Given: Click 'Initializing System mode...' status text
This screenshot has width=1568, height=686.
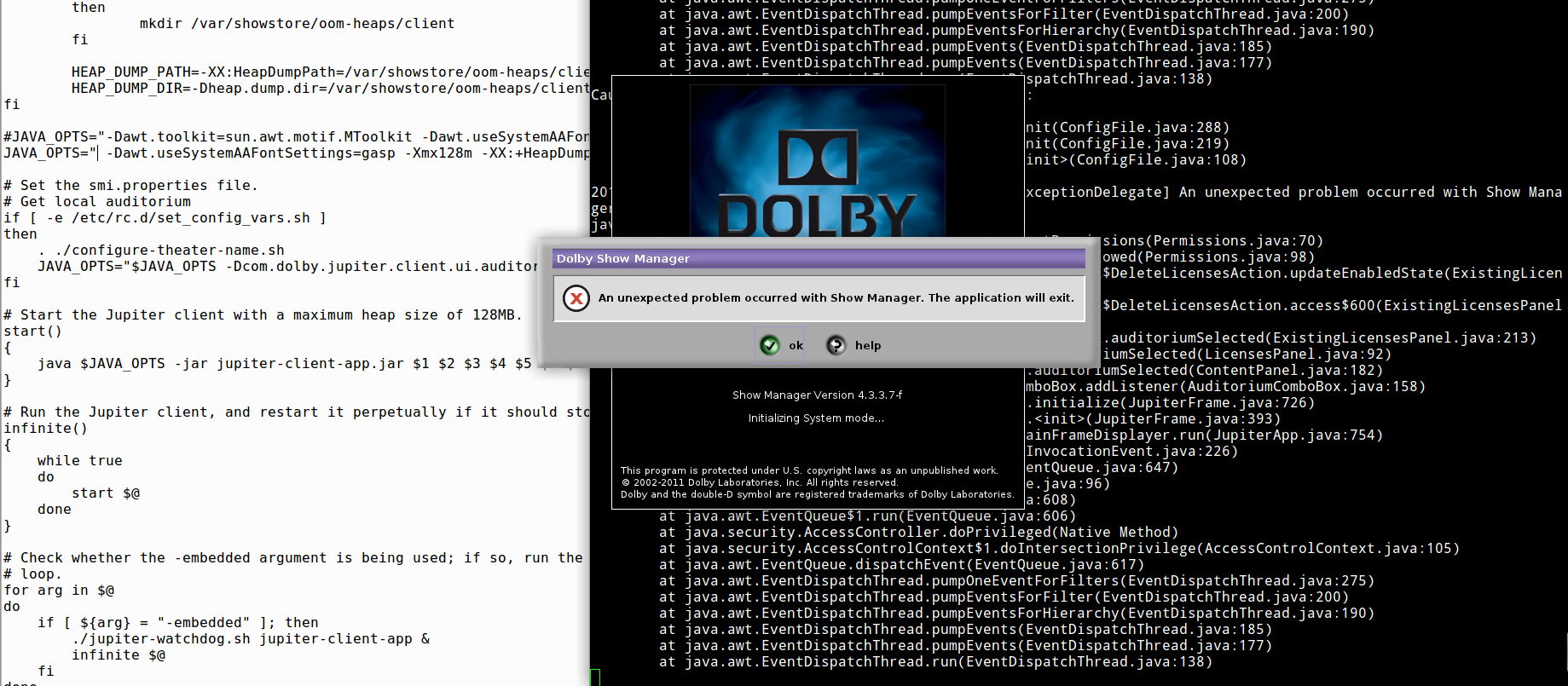Looking at the screenshot, I should click(816, 418).
